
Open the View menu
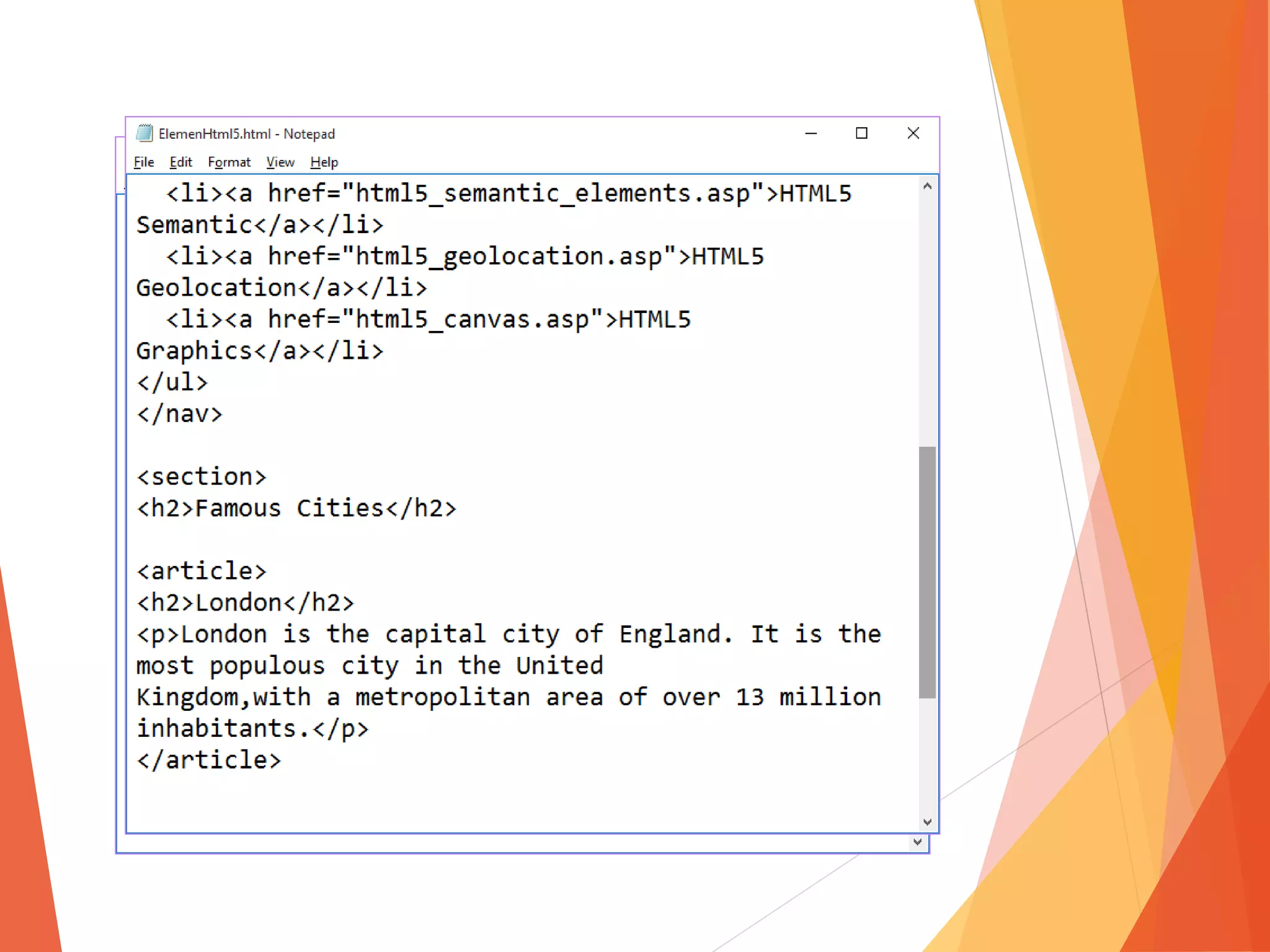(280, 162)
